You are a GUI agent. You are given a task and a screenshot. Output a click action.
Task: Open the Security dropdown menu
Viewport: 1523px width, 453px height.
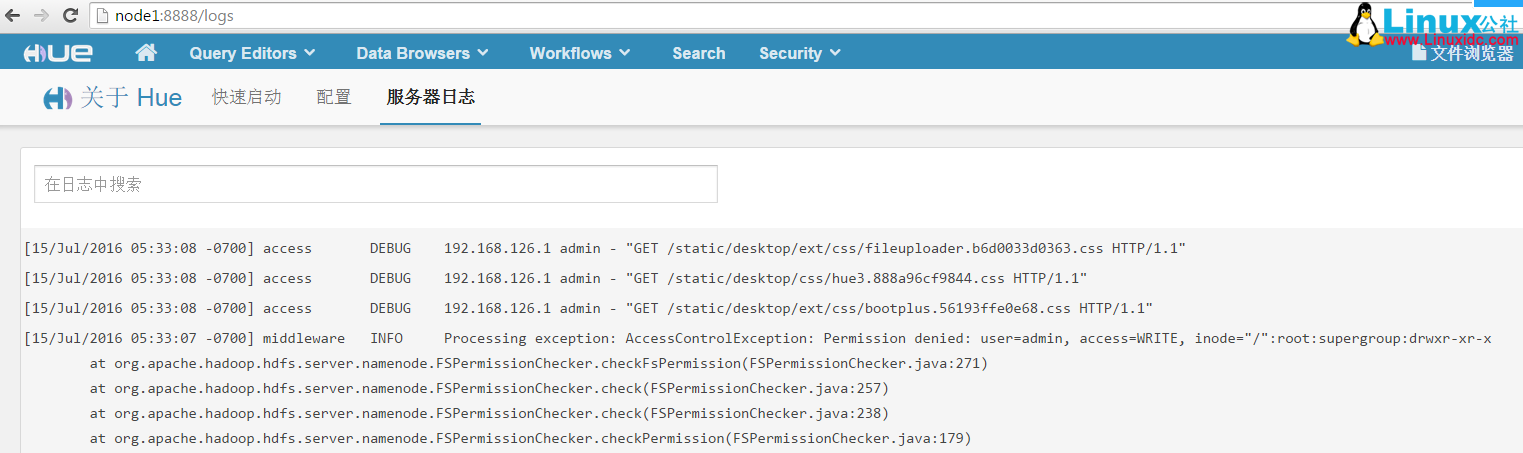tap(799, 53)
